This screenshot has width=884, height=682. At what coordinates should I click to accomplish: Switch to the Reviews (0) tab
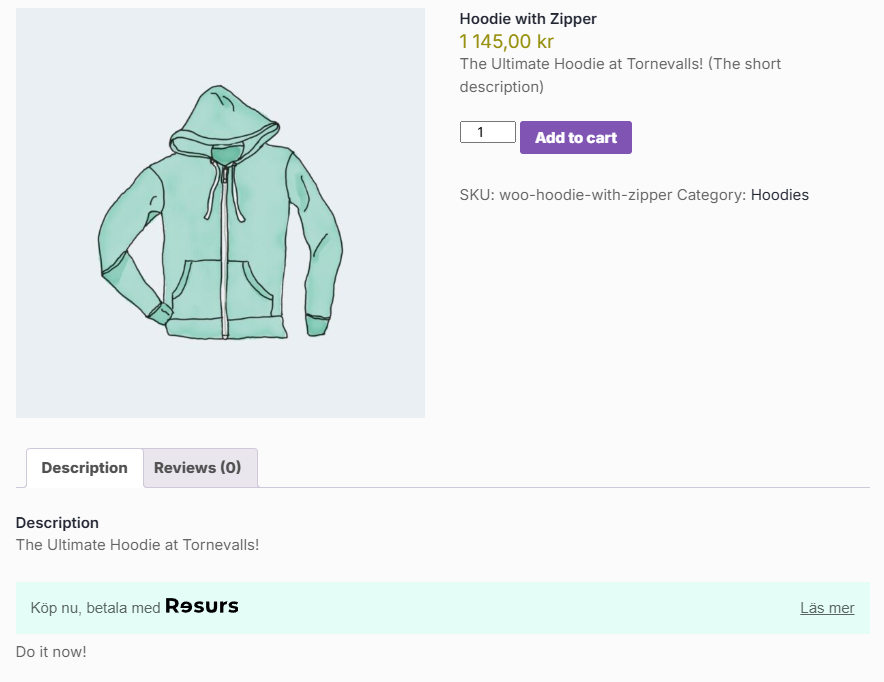(199, 467)
